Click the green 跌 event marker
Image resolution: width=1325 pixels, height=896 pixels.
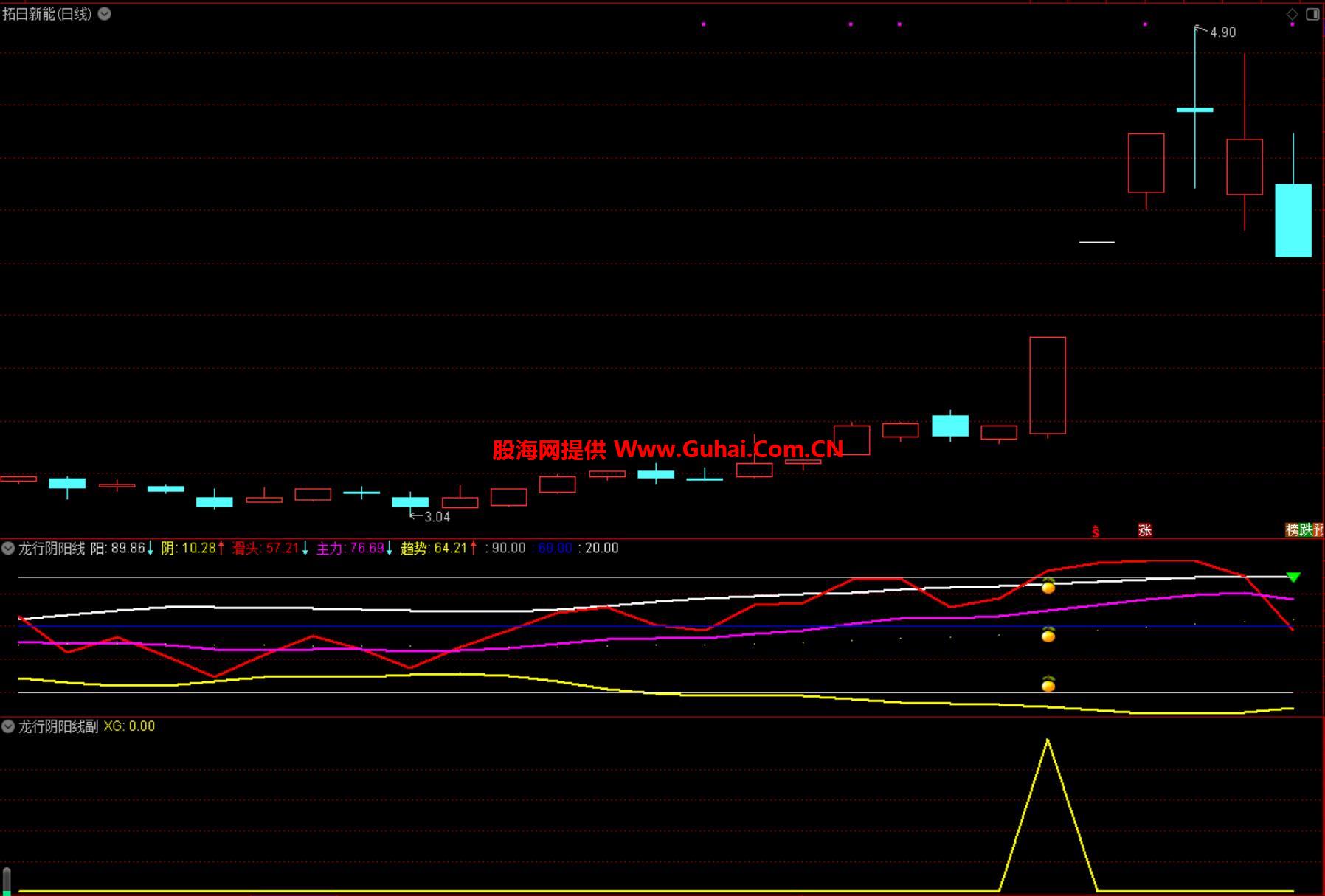(x=1306, y=529)
